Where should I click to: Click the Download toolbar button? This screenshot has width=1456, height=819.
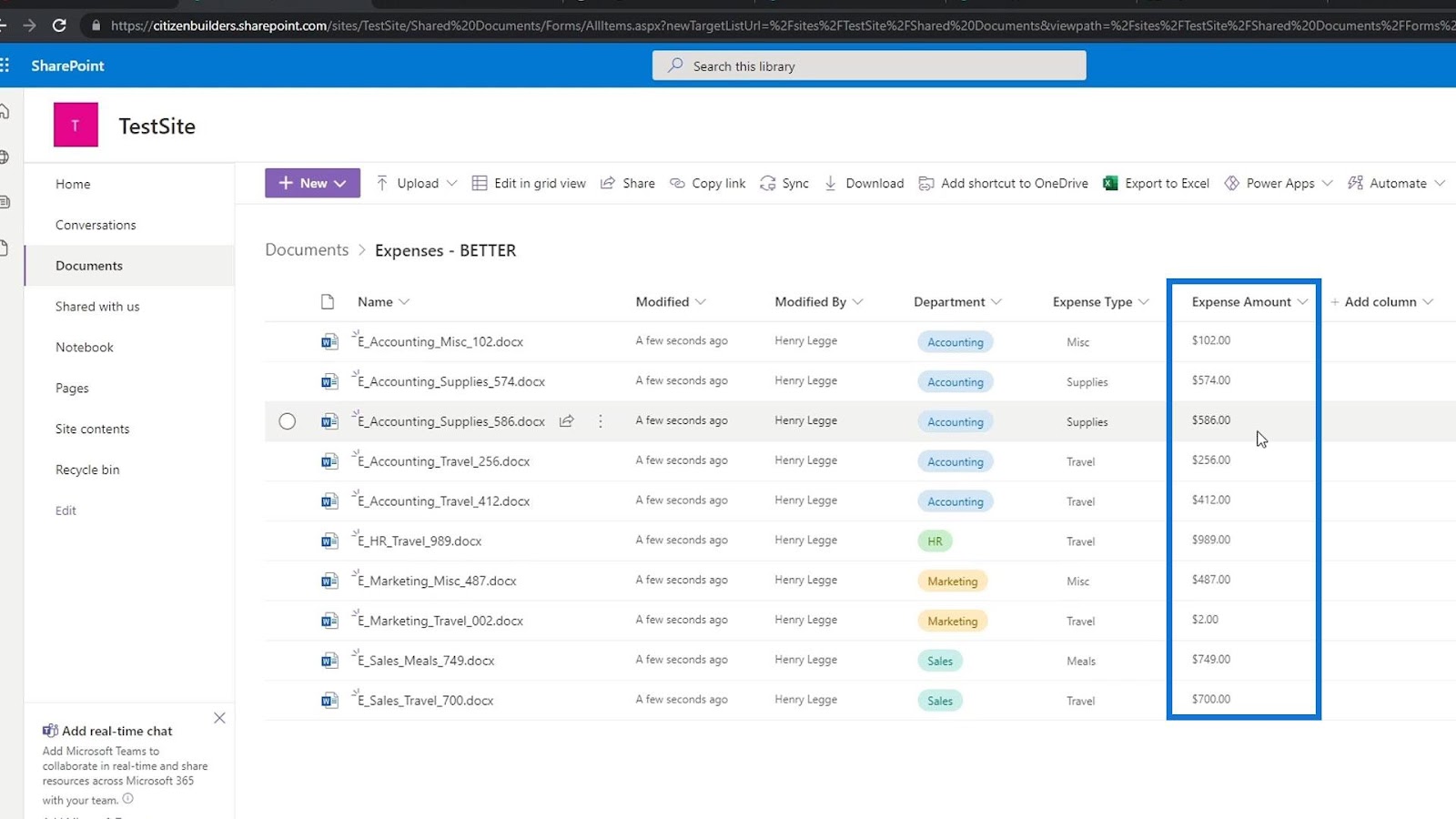click(x=864, y=183)
